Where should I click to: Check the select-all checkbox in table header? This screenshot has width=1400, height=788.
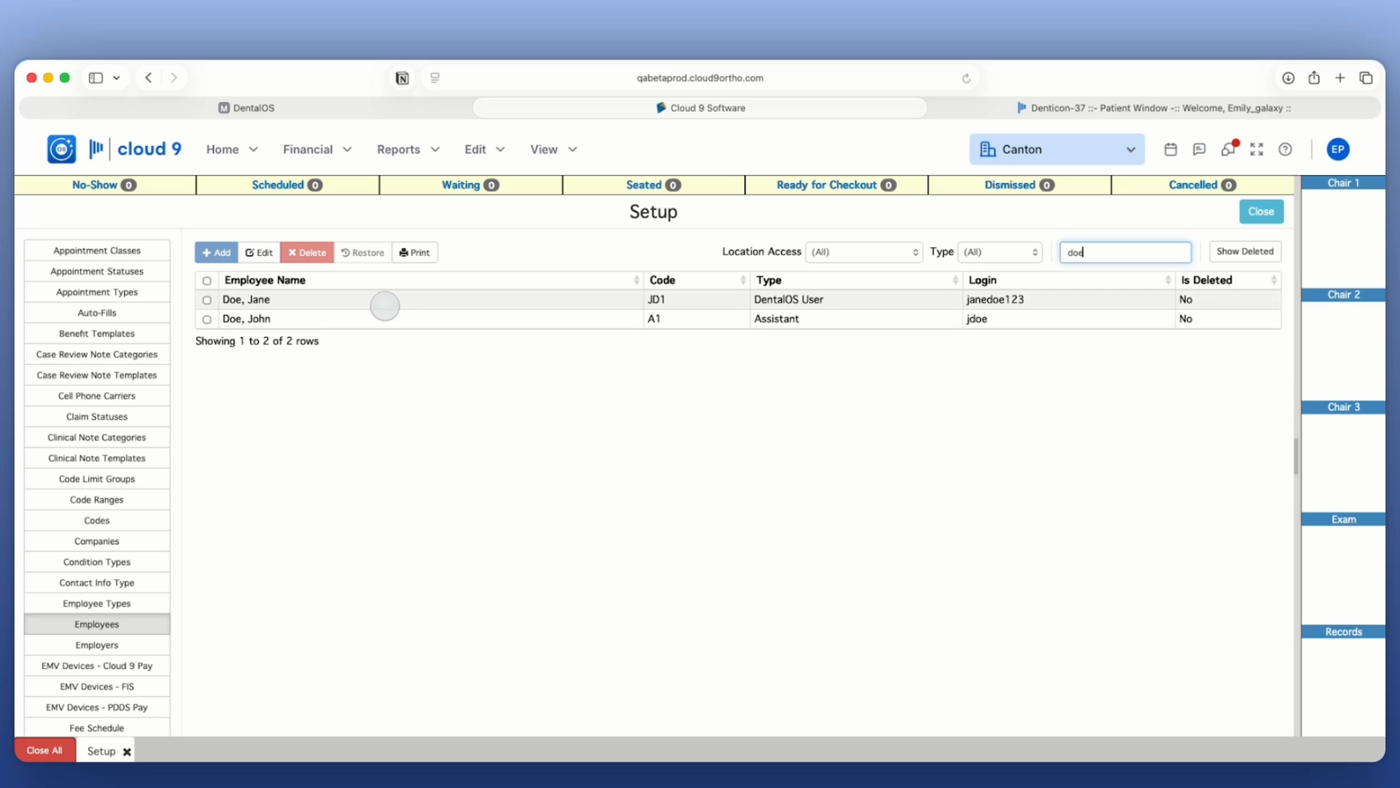(x=207, y=281)
